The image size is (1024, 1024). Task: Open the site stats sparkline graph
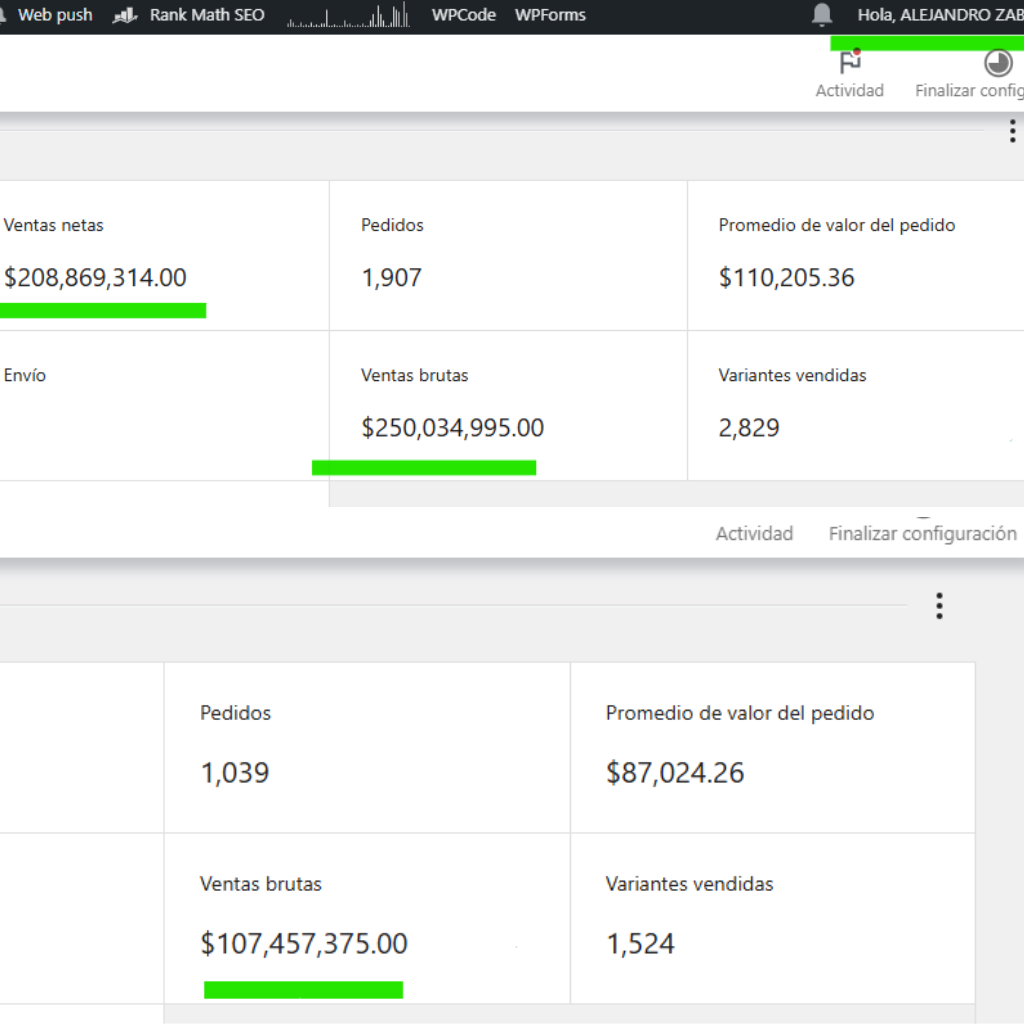[348, 16]
